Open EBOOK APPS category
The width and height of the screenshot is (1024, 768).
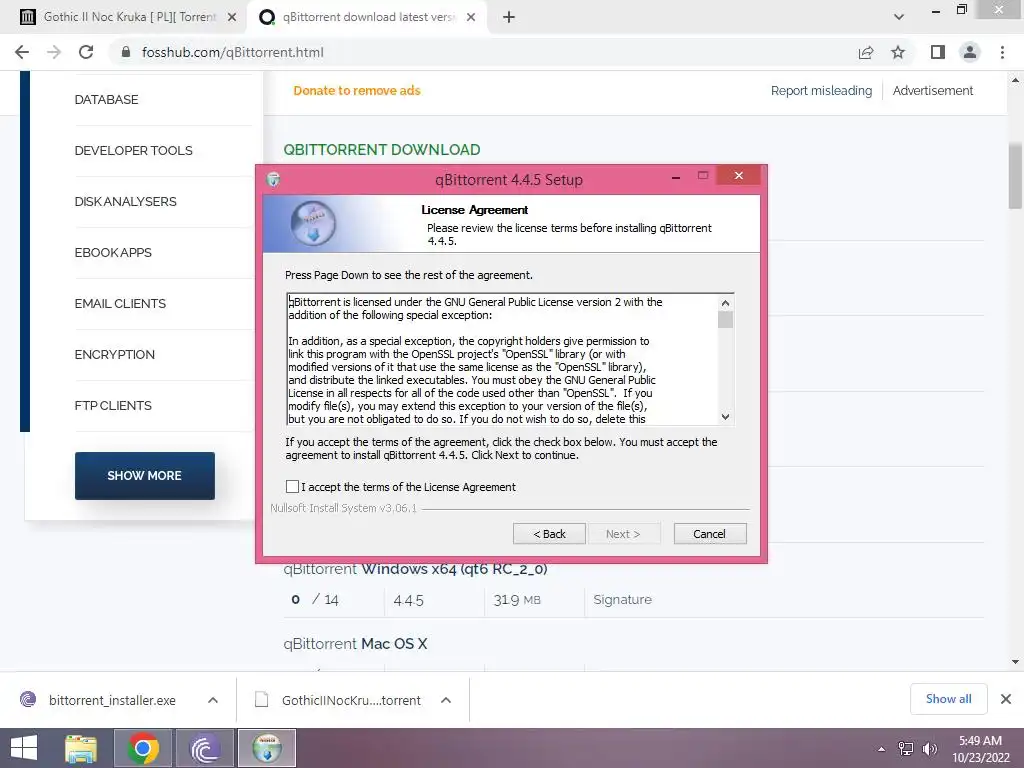[113, 252]
